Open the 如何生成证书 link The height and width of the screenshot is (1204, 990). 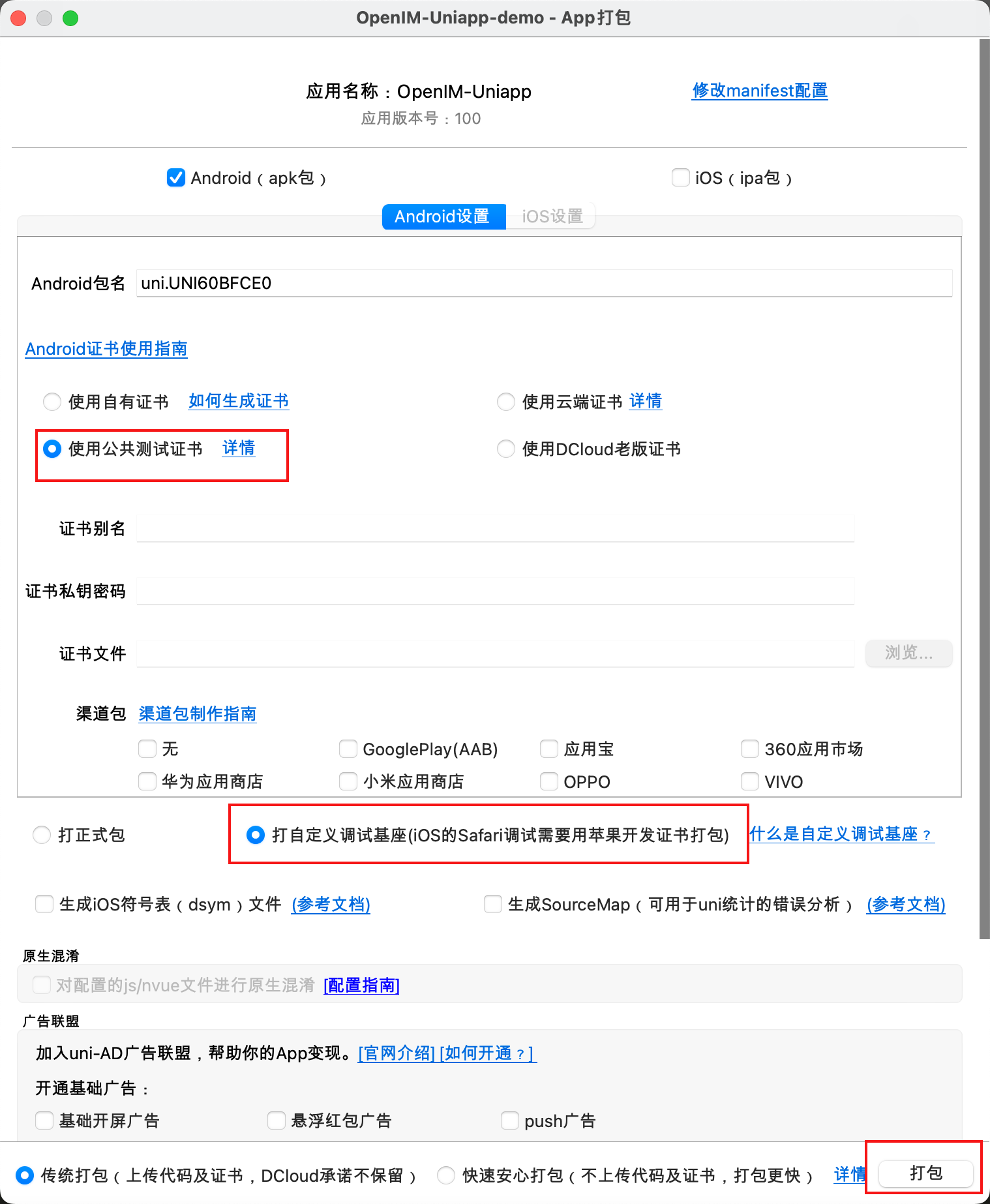click(239, 401)
